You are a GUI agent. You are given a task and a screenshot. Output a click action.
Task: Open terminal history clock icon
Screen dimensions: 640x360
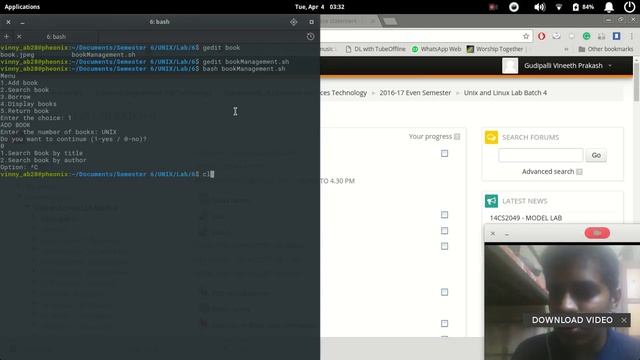click(x=310, y=36)
